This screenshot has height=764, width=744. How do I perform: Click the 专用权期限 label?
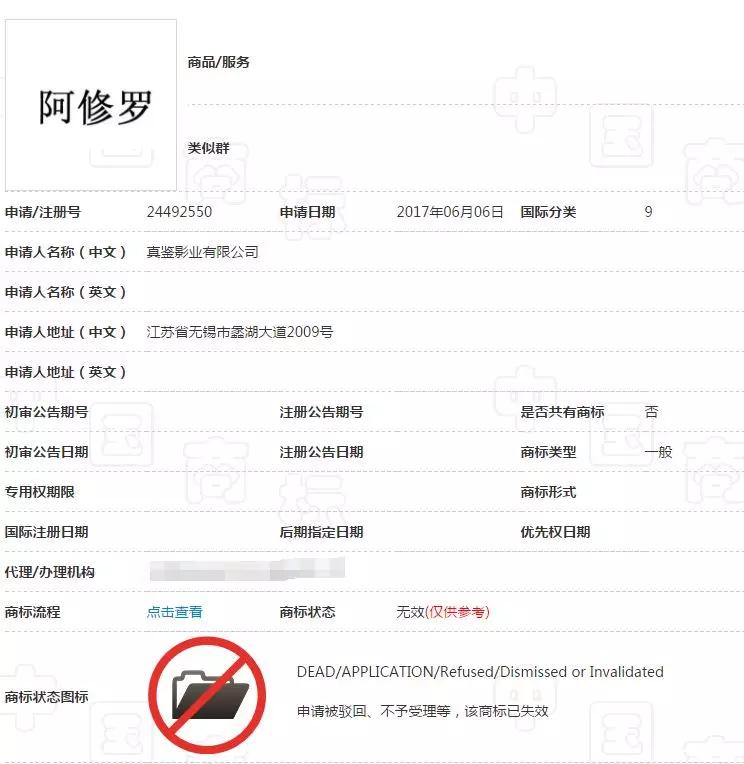click(x=40, y=492)
